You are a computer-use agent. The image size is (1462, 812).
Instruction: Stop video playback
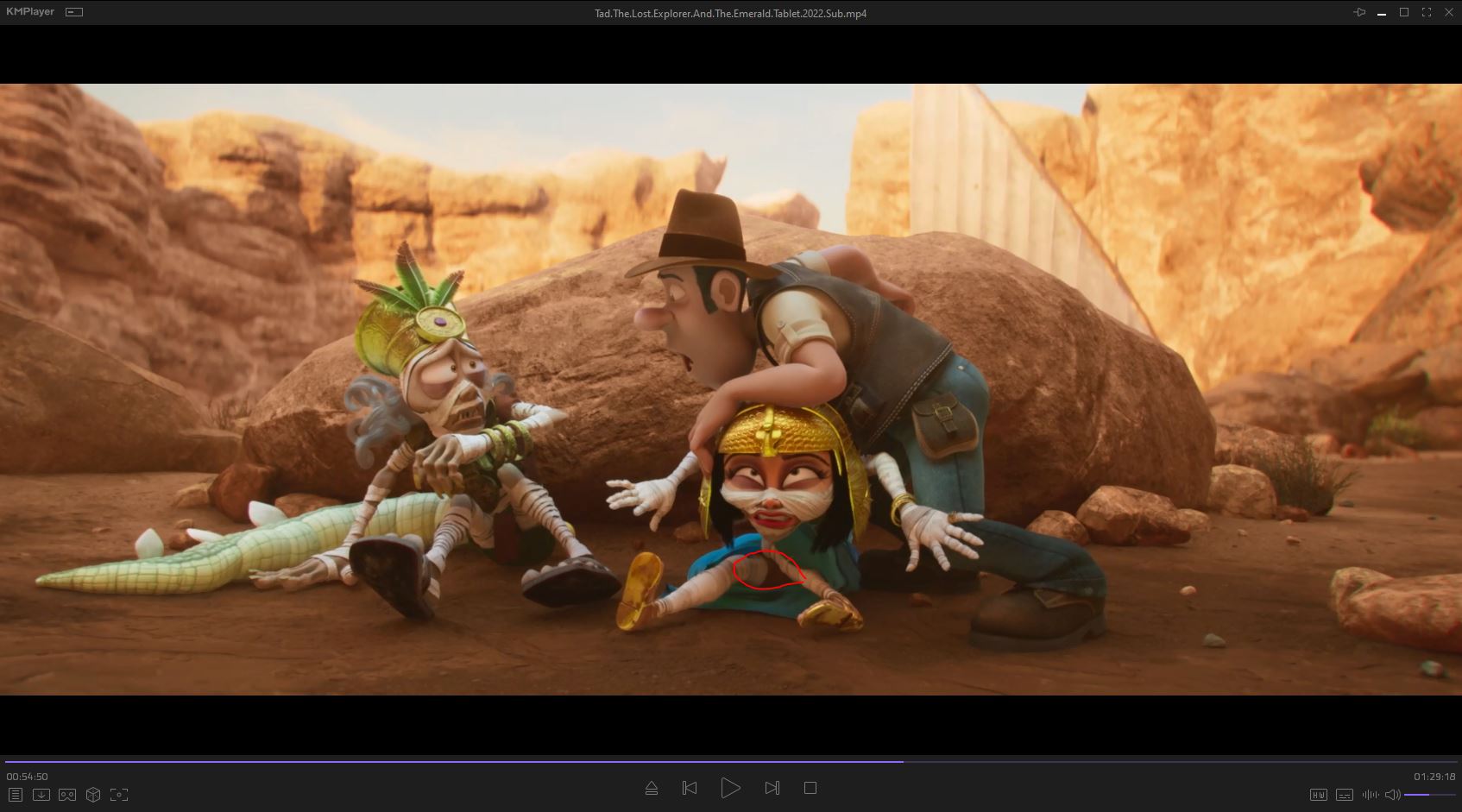coord(810,788)
